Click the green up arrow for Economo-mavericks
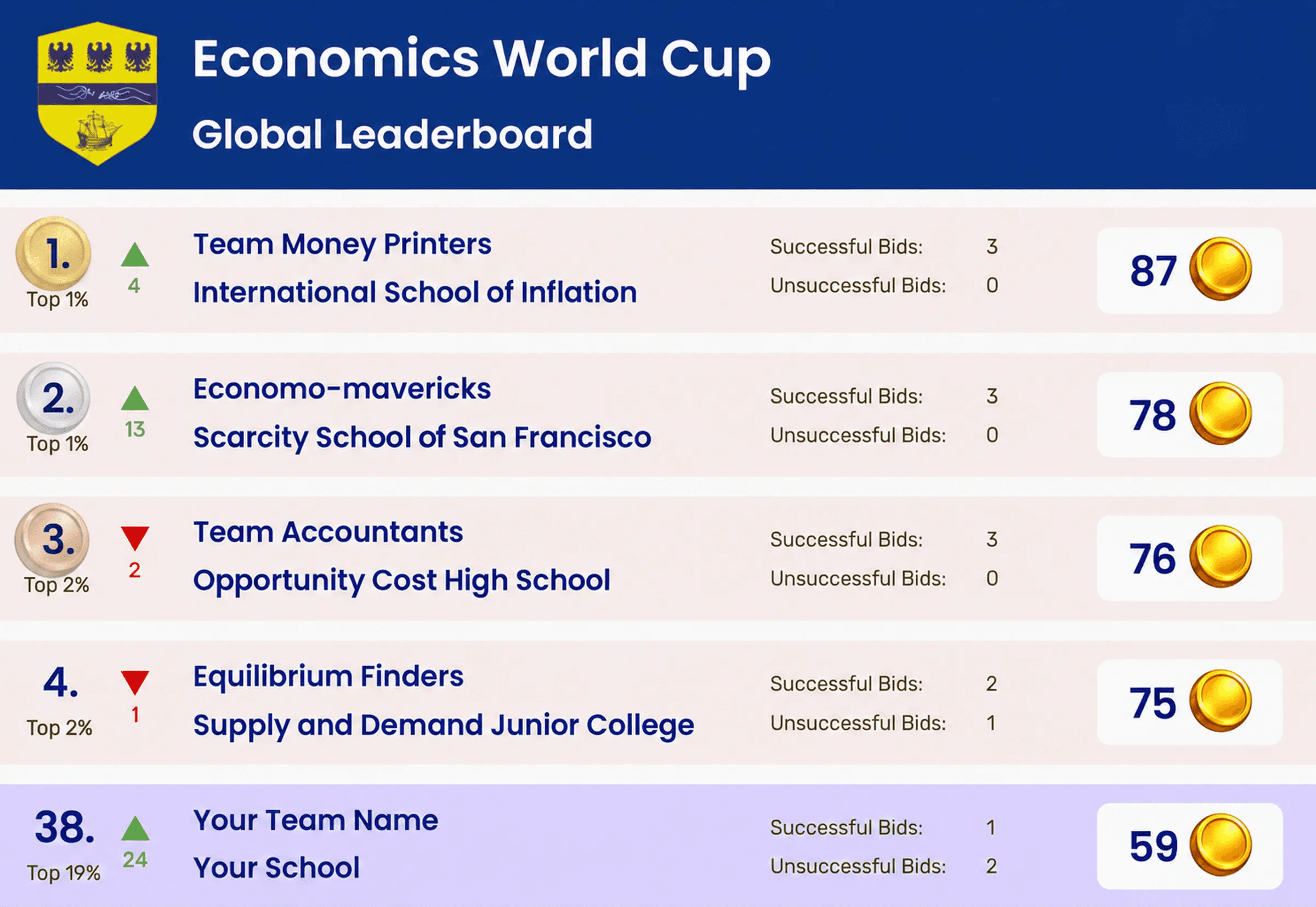 click(x=135, y=398)
